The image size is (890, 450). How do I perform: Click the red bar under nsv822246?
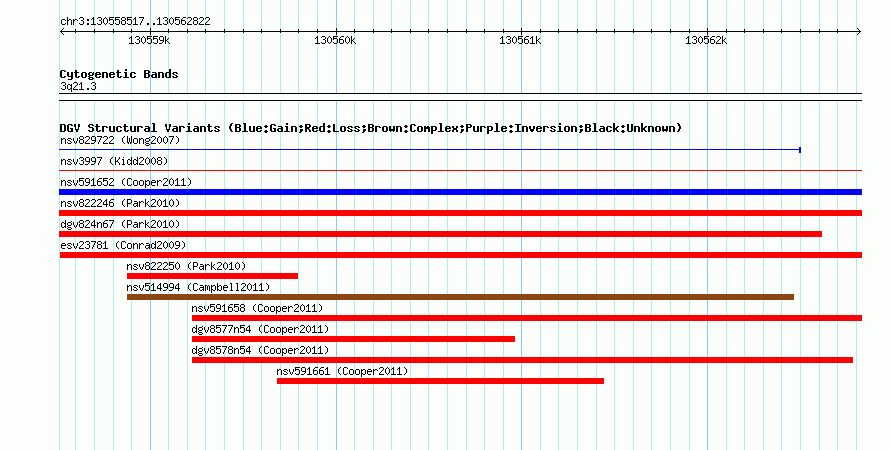(x=461, y=213)
